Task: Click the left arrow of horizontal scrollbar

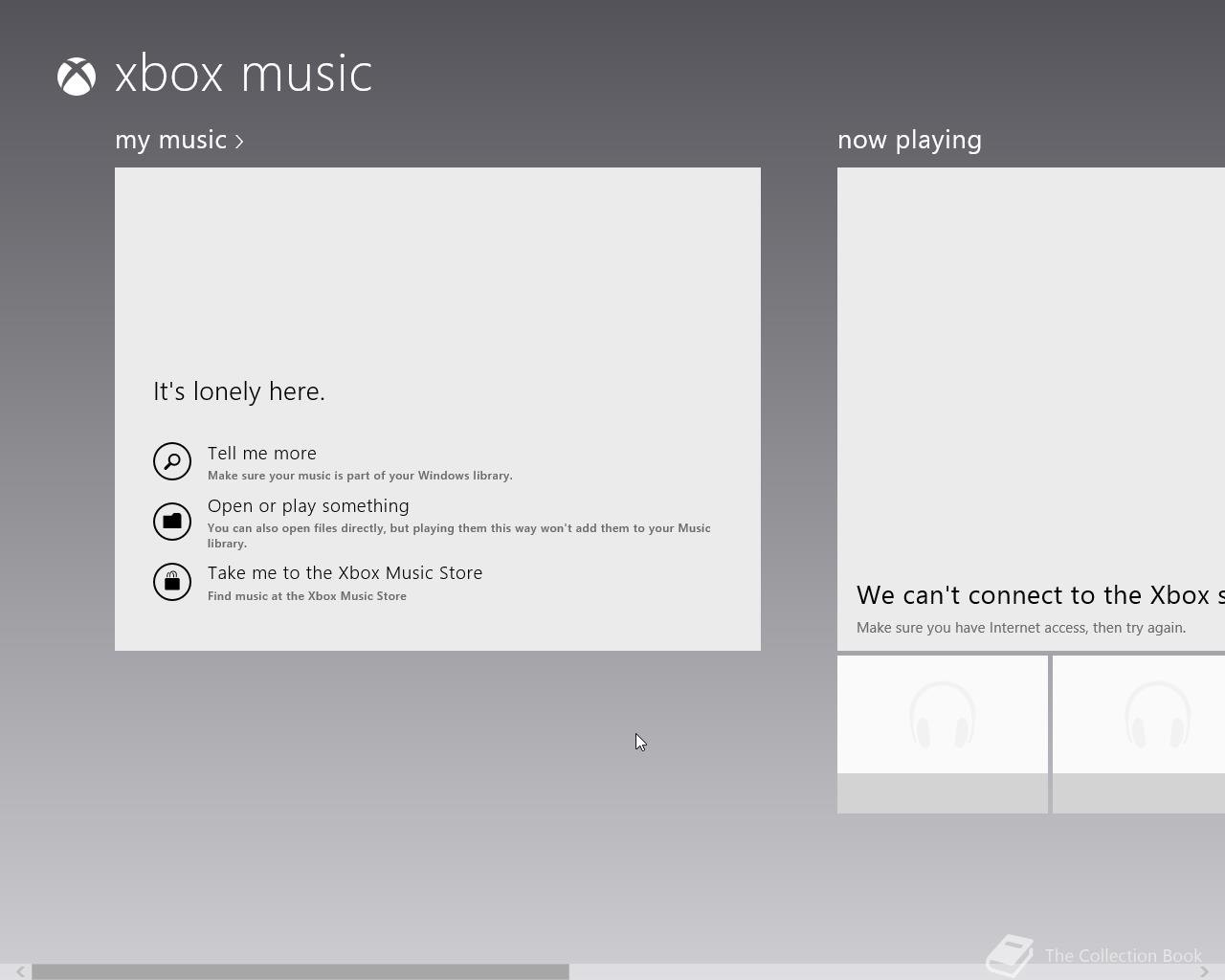Action: click(19, 971)
